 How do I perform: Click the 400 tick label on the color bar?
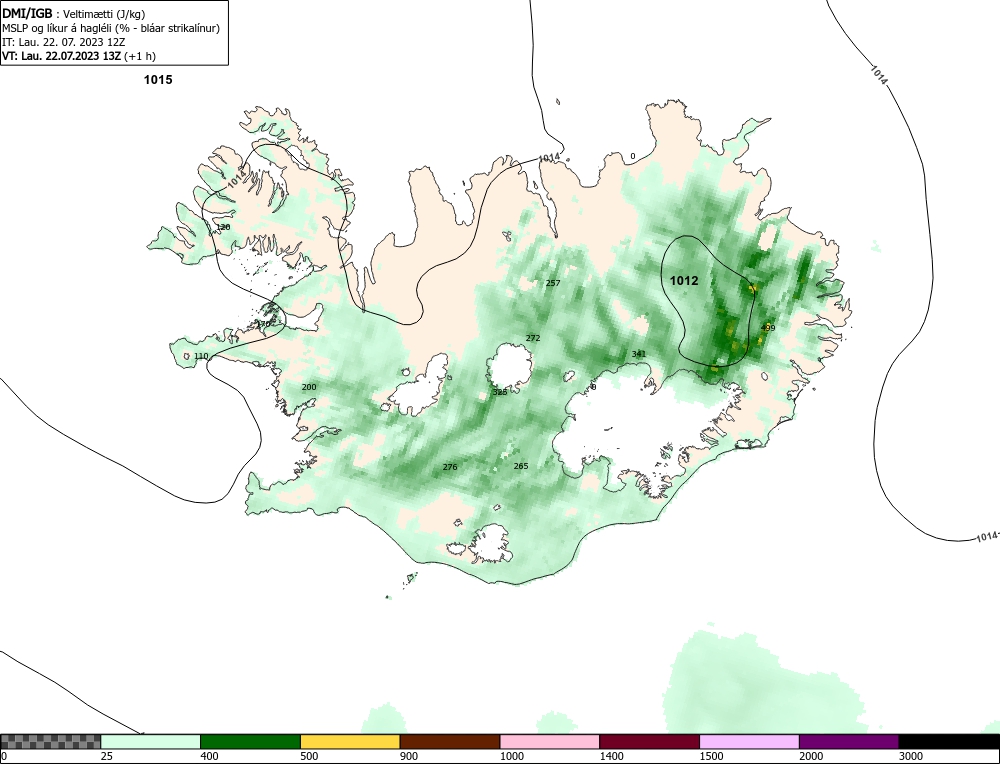click(209, 756)
